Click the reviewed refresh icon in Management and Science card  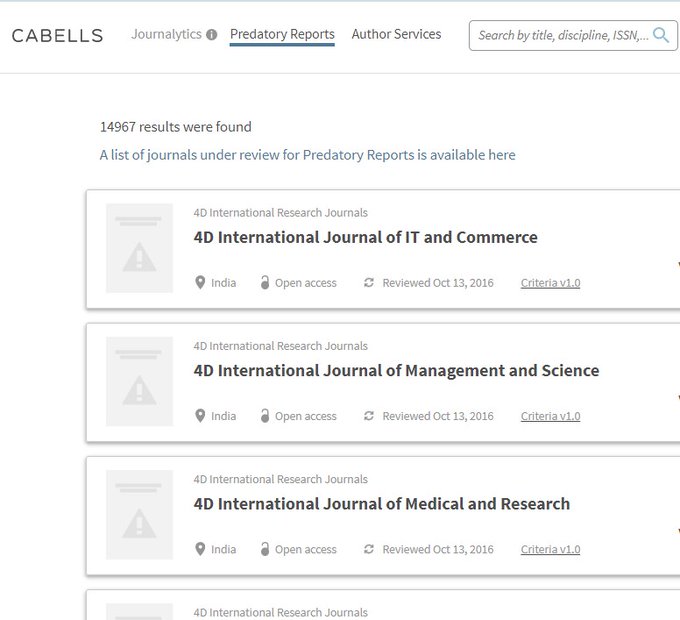(x=369, y=416)
